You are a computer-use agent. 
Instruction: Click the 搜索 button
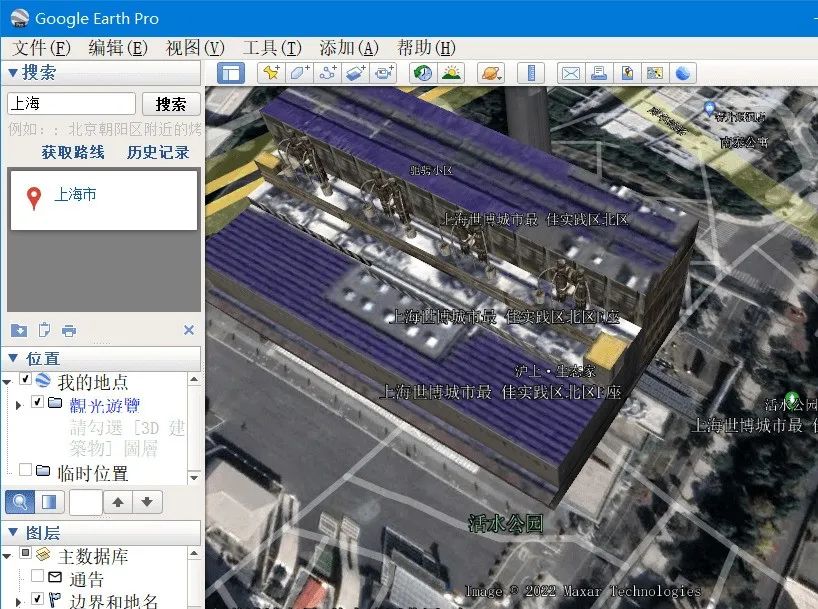pyautogui.click(x=170, y=104)
